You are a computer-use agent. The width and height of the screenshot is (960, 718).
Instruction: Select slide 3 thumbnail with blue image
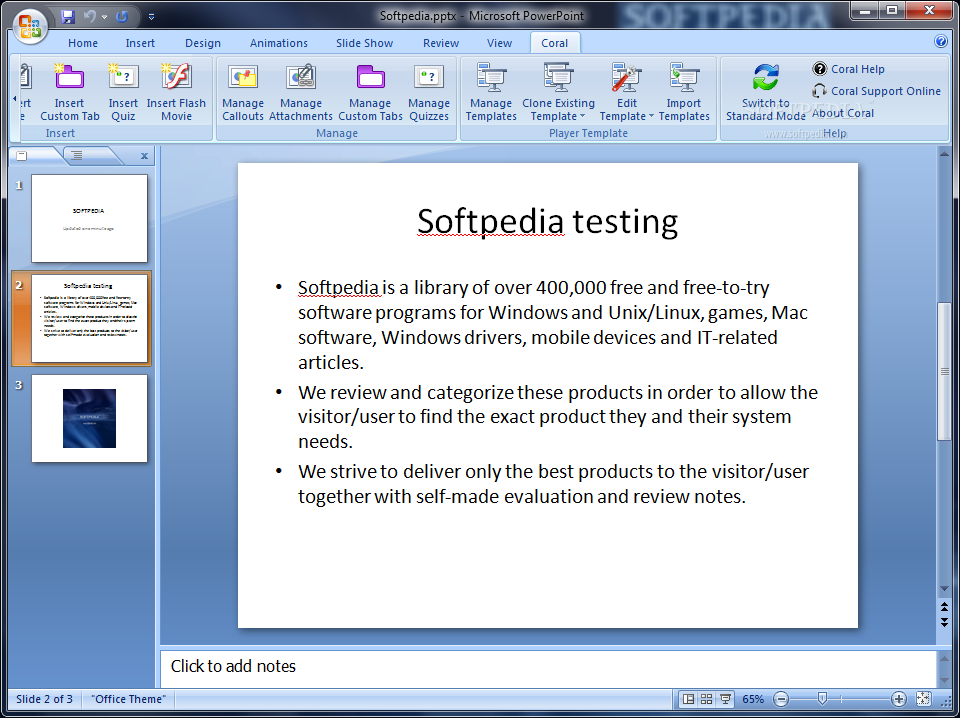click(x=89, y=419)
